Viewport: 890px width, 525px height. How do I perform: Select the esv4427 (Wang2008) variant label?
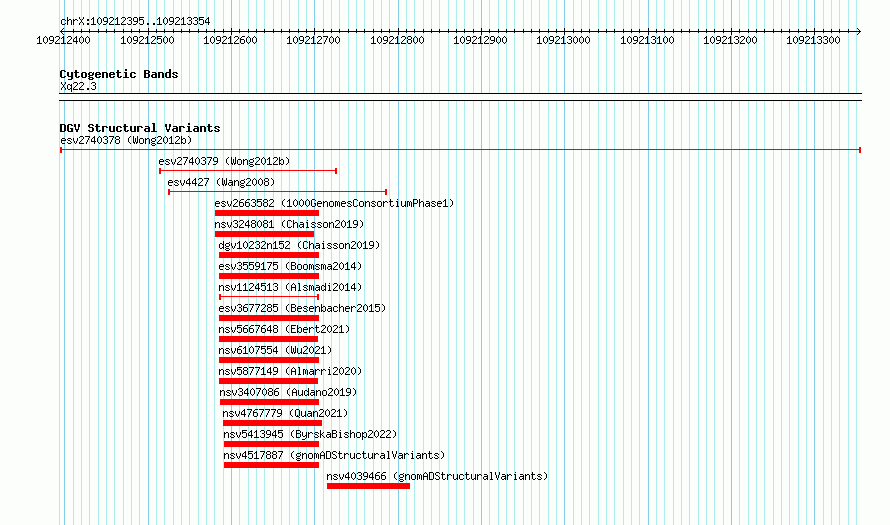click(x=221, y=182)
